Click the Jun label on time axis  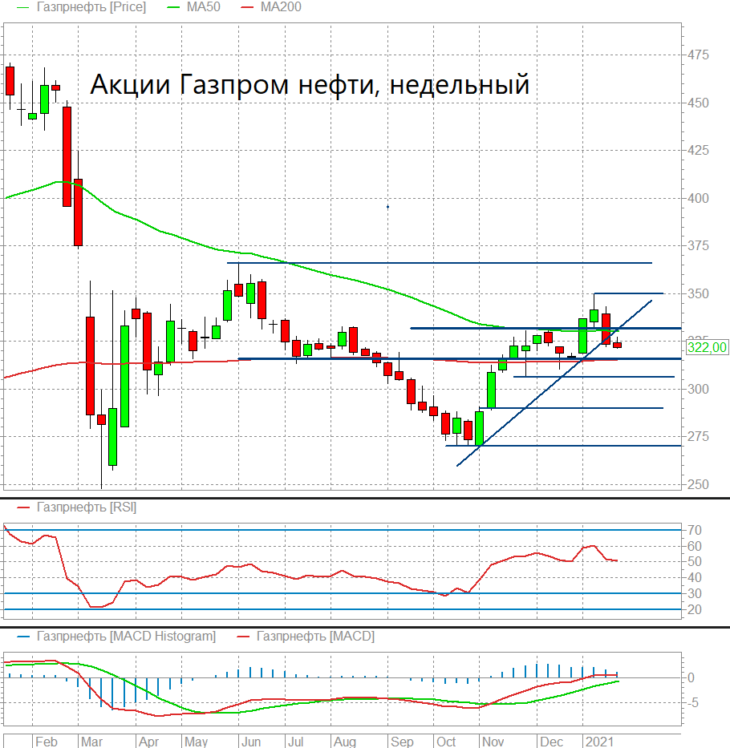coord(251,742)
